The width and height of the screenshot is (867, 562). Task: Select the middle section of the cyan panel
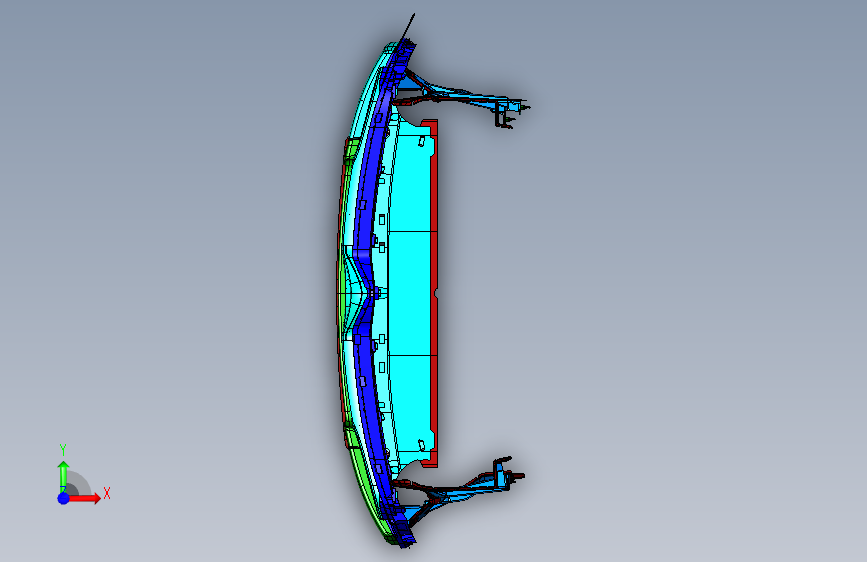[x=410, y=293]
